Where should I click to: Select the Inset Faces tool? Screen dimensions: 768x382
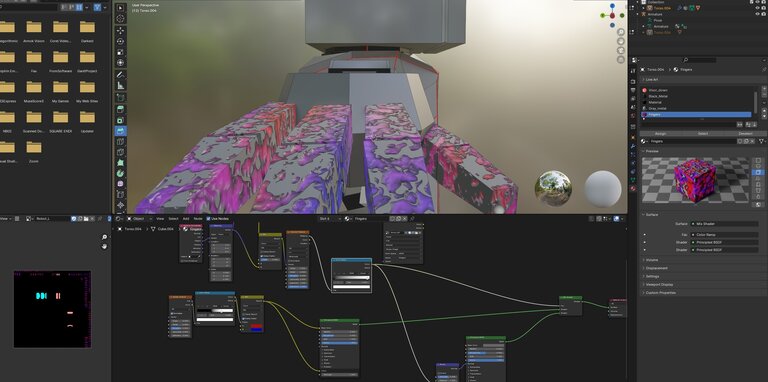pos(120,119)
